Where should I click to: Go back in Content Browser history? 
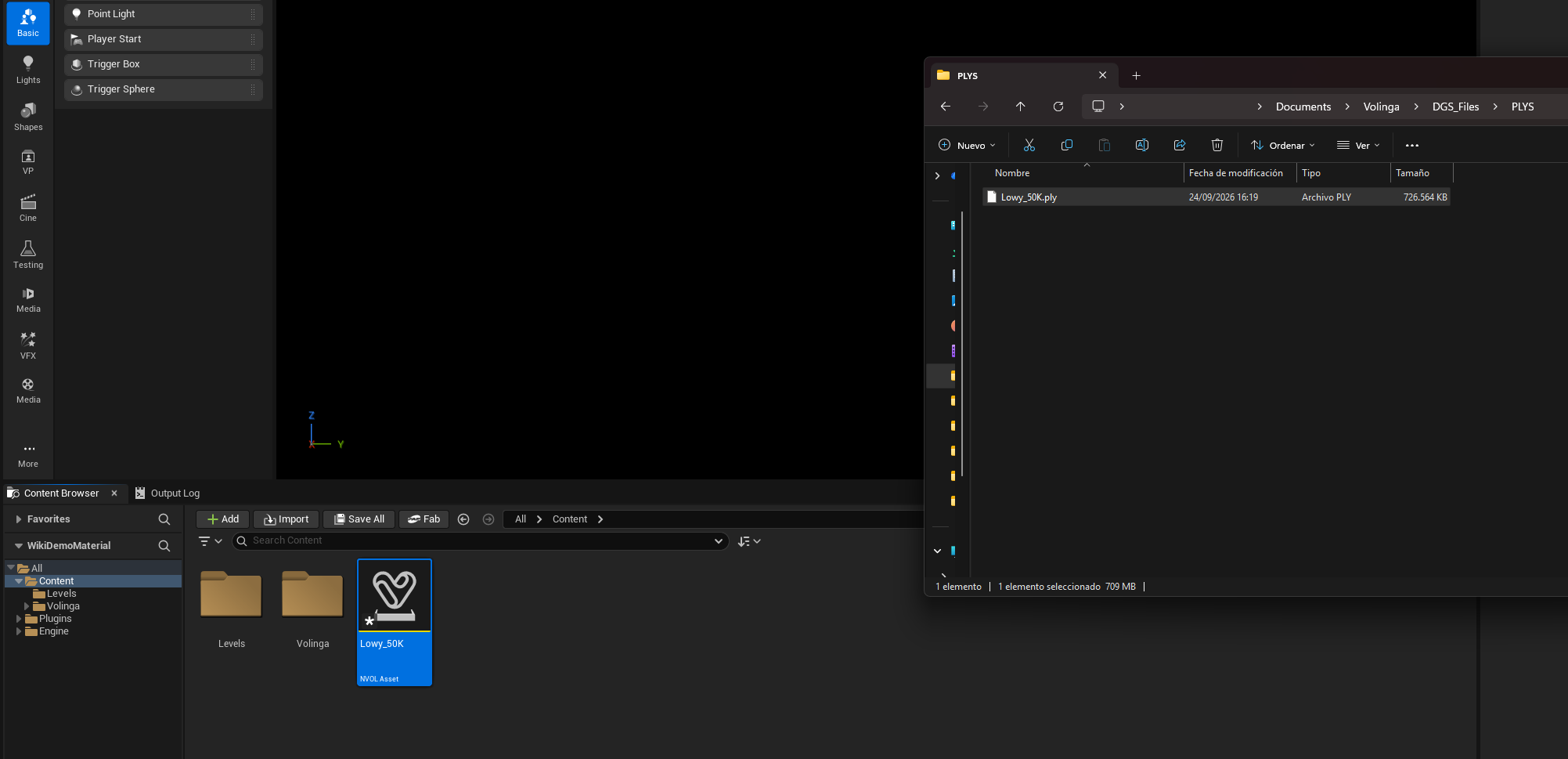coord(463,519)
